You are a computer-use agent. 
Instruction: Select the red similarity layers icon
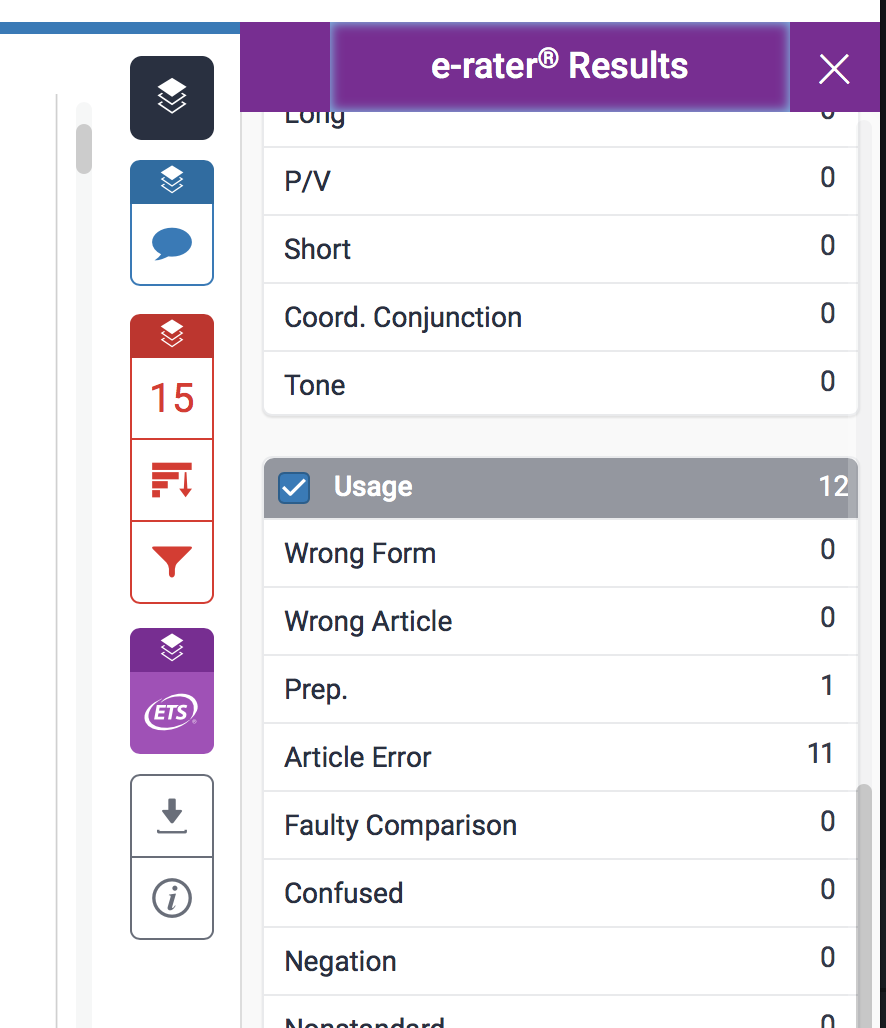coord(172,335)
